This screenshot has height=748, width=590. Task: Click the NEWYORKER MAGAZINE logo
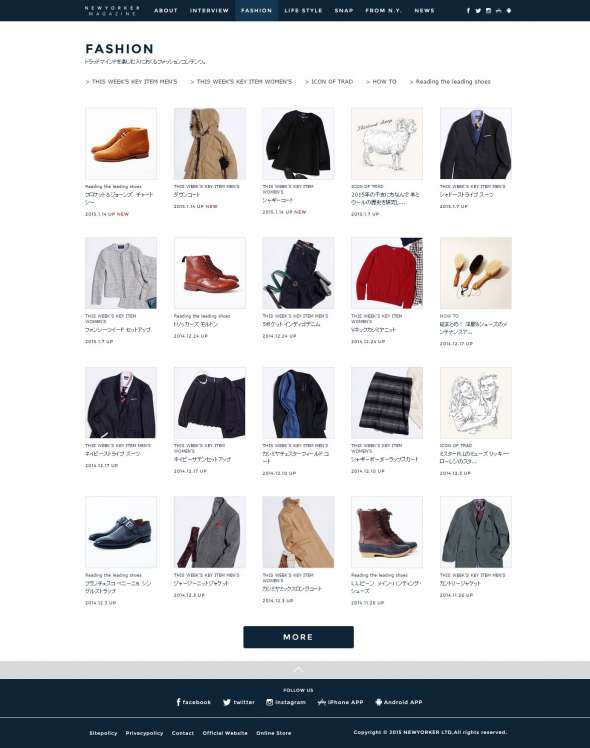(x=113, y=10)
